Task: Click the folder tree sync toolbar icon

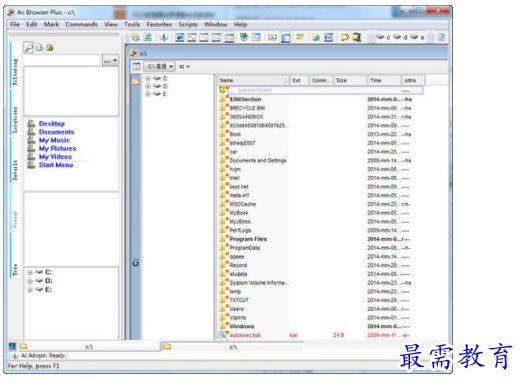Action: pos(316,37)
